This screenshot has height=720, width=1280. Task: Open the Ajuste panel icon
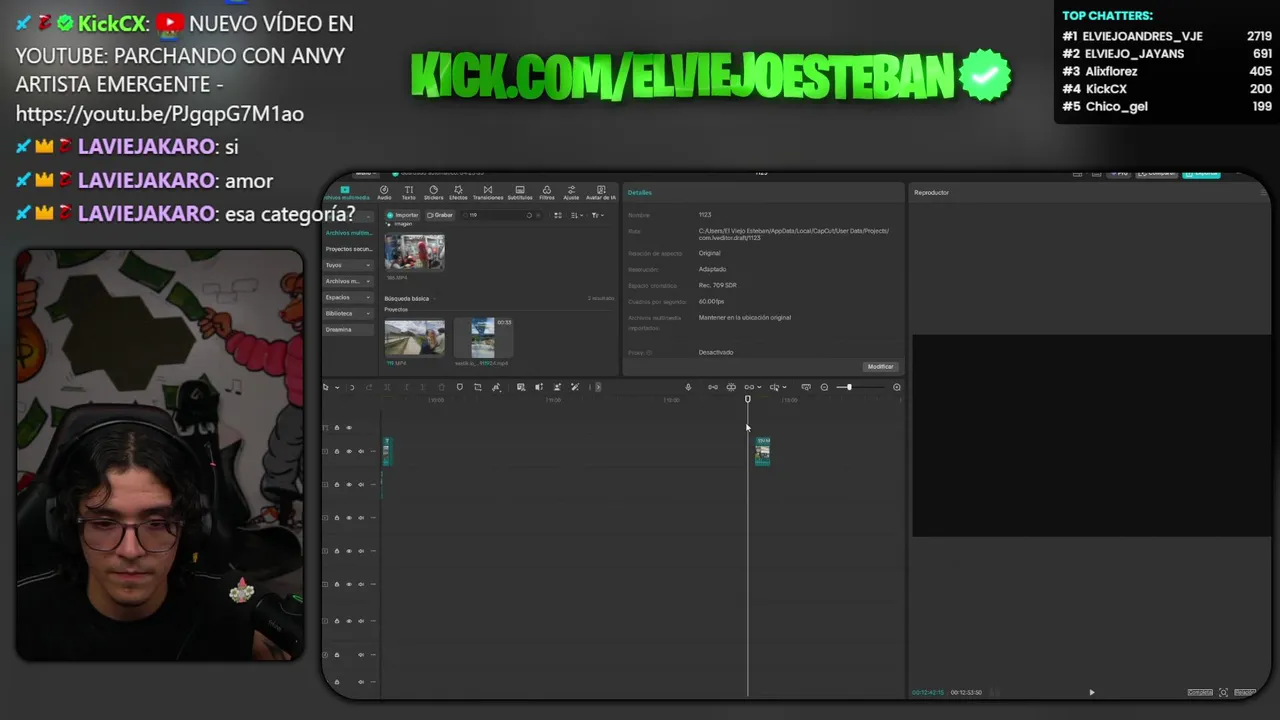click(571, 192)
